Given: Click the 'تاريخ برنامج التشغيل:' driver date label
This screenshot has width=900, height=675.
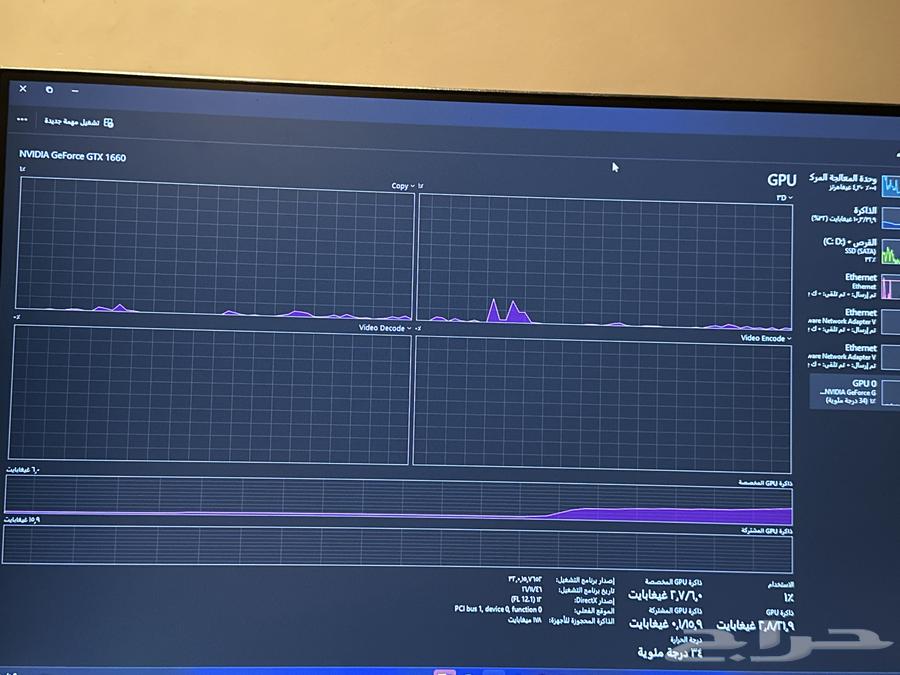Looking at the screenshot, I should pos(586,591).
